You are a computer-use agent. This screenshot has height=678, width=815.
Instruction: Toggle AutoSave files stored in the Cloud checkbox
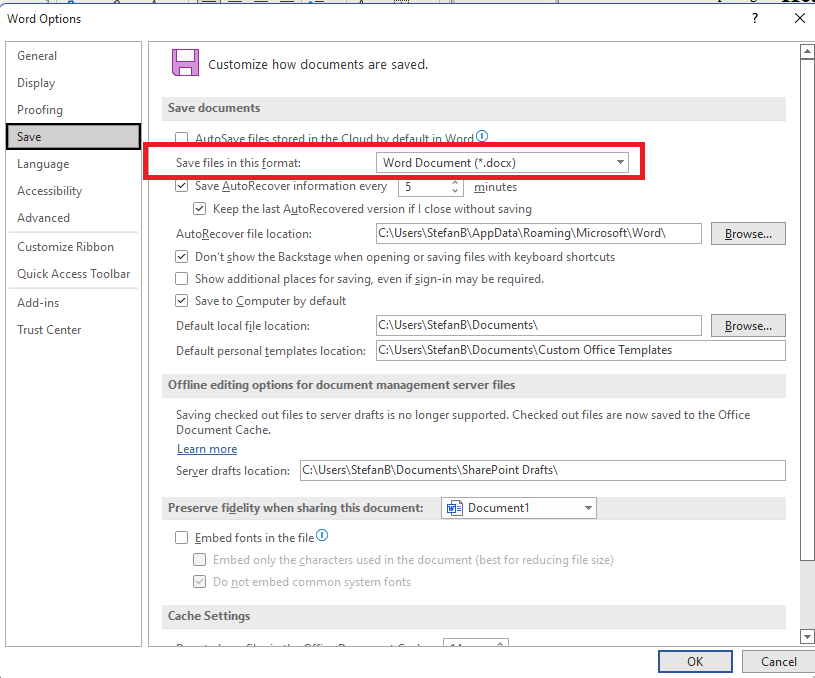(181, 138)
